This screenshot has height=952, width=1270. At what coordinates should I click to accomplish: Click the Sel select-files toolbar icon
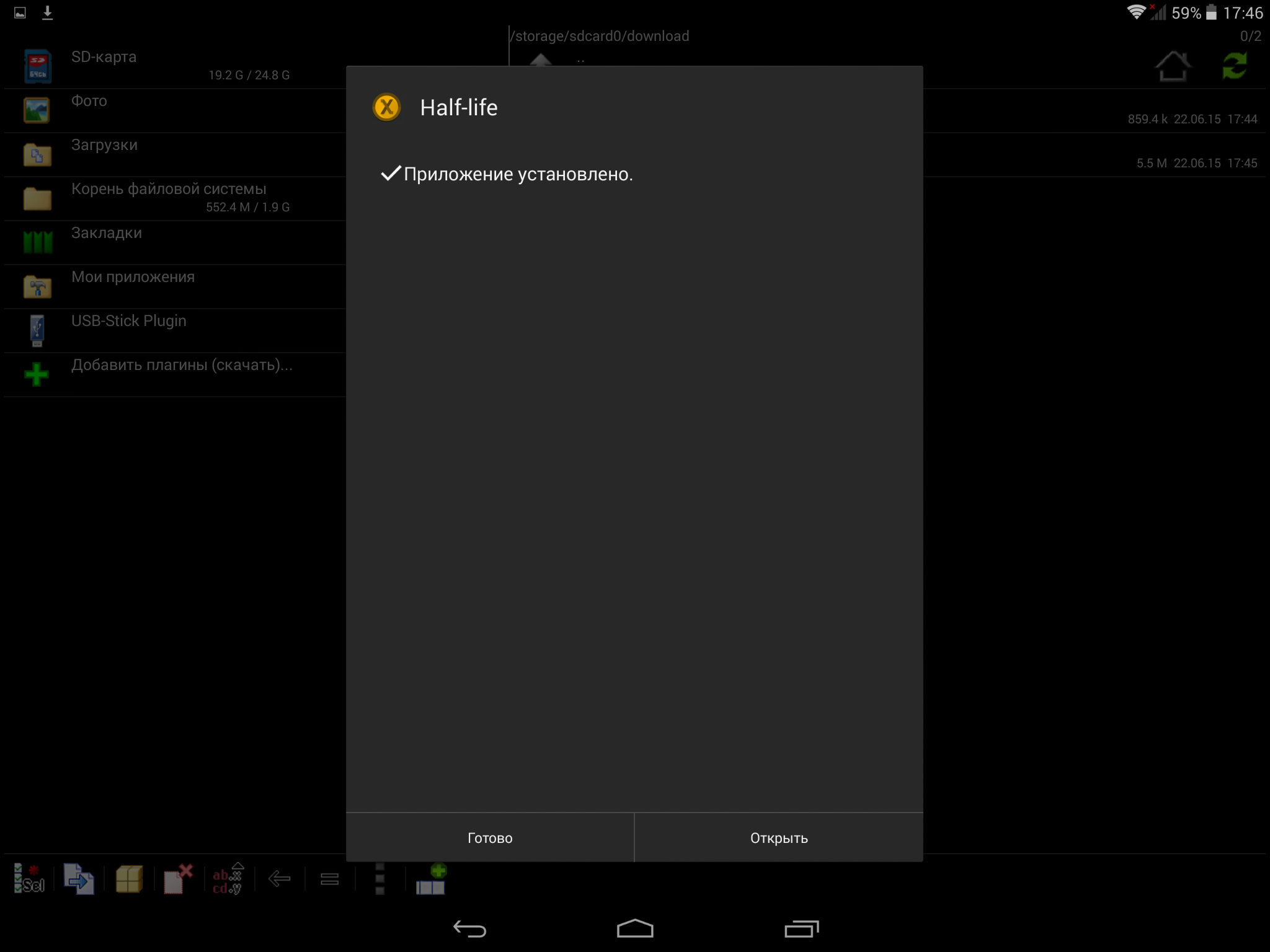tap(29, 878)
